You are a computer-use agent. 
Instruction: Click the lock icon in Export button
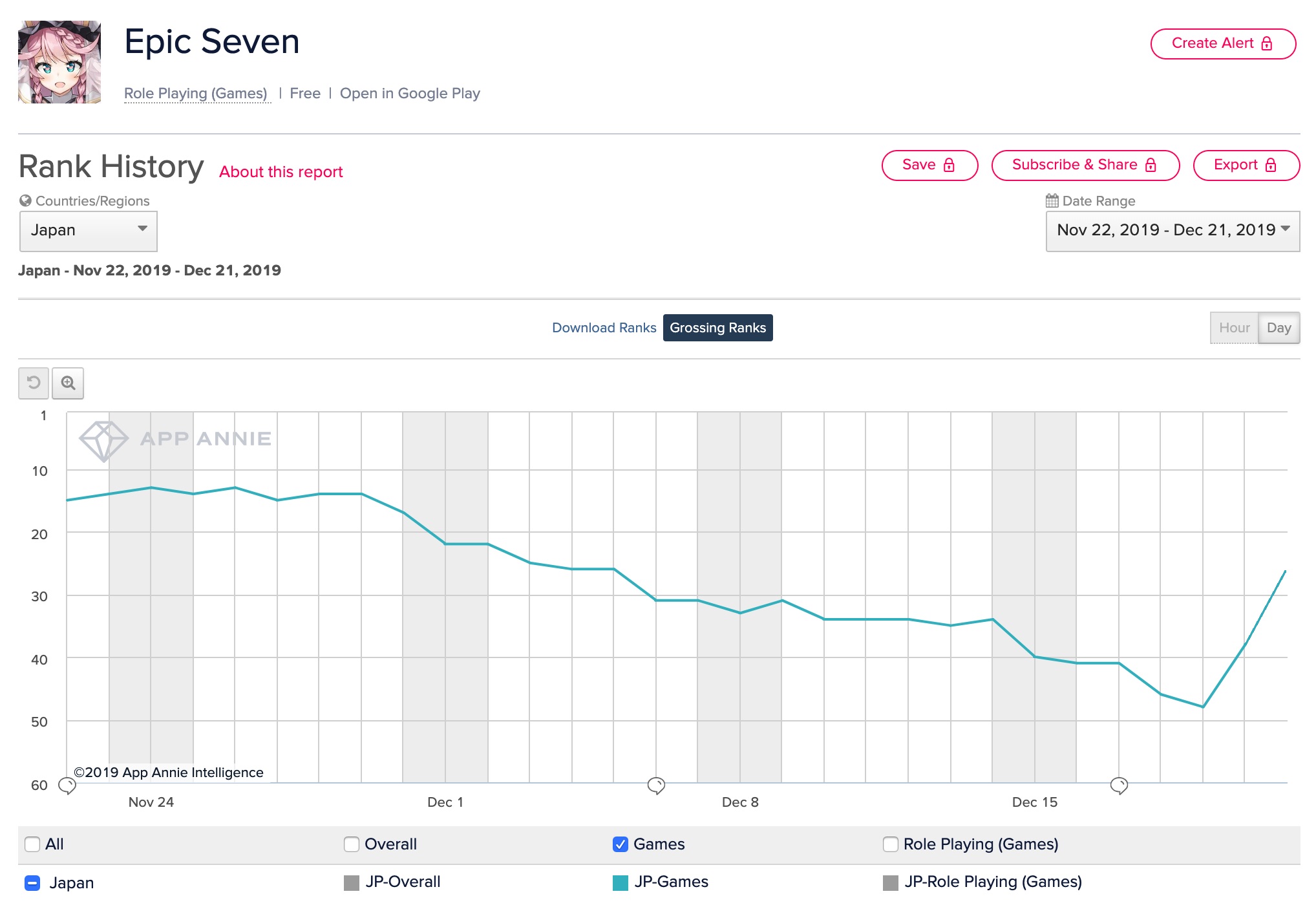click(x=1271, y=165)
